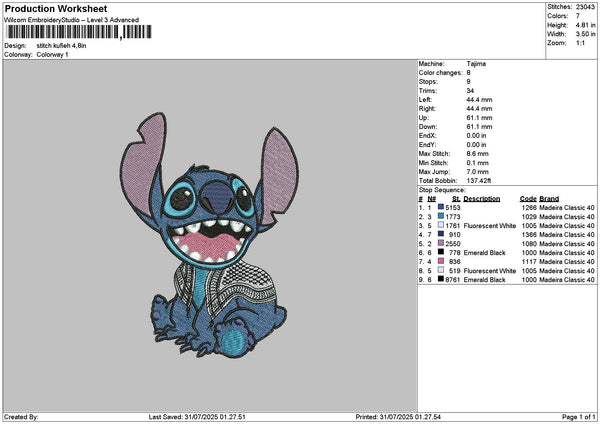
Task: Click the 'Right:' label
Action: click(x=427, y=109)
